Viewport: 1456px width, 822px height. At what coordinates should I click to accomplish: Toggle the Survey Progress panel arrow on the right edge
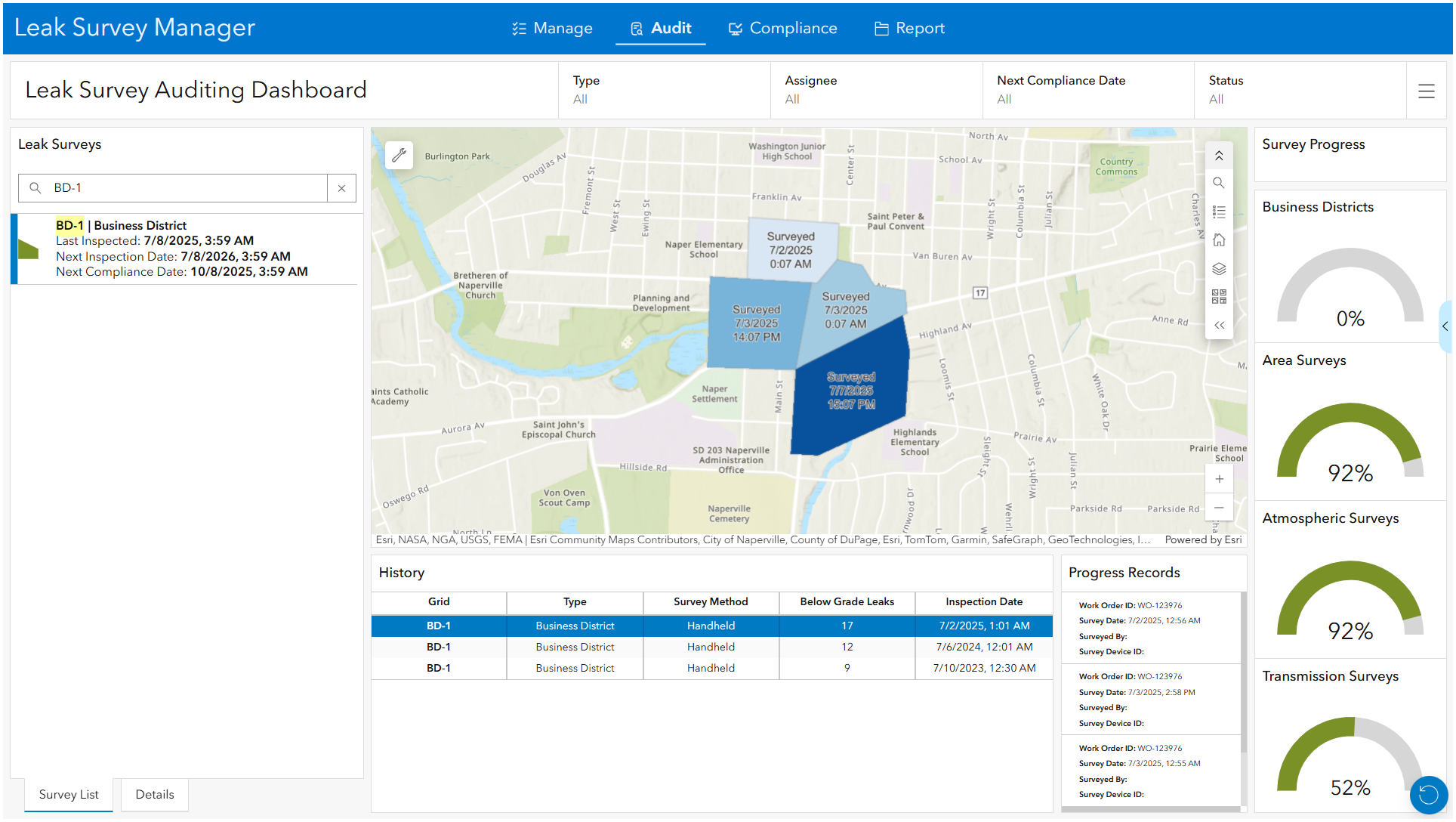point(1446,326)
